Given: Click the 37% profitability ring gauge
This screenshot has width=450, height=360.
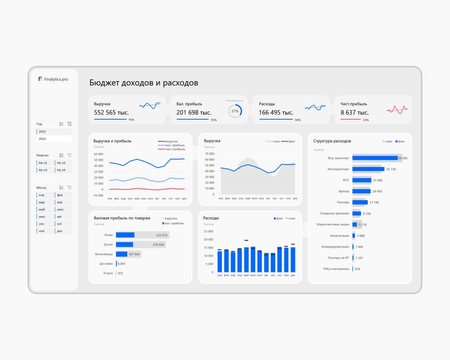Looking at the screenshot, I should 235,111.
